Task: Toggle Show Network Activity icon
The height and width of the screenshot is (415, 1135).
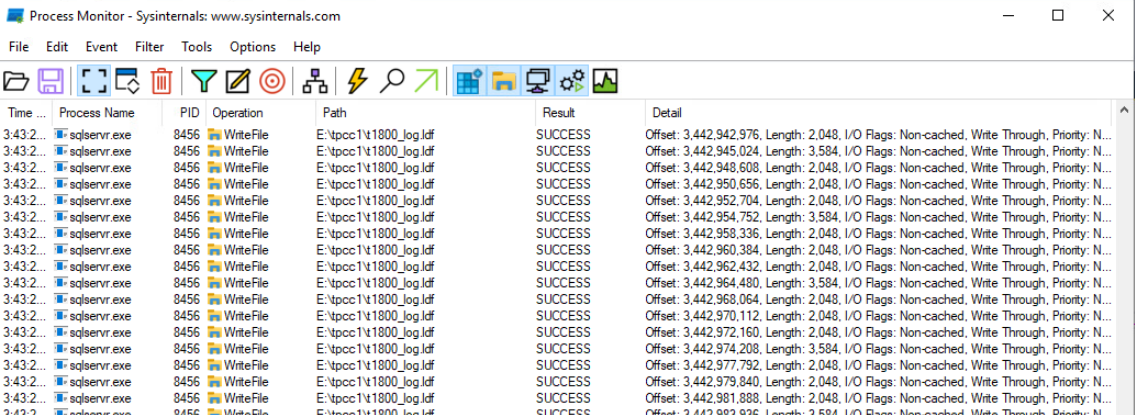Action: [538, 81]
